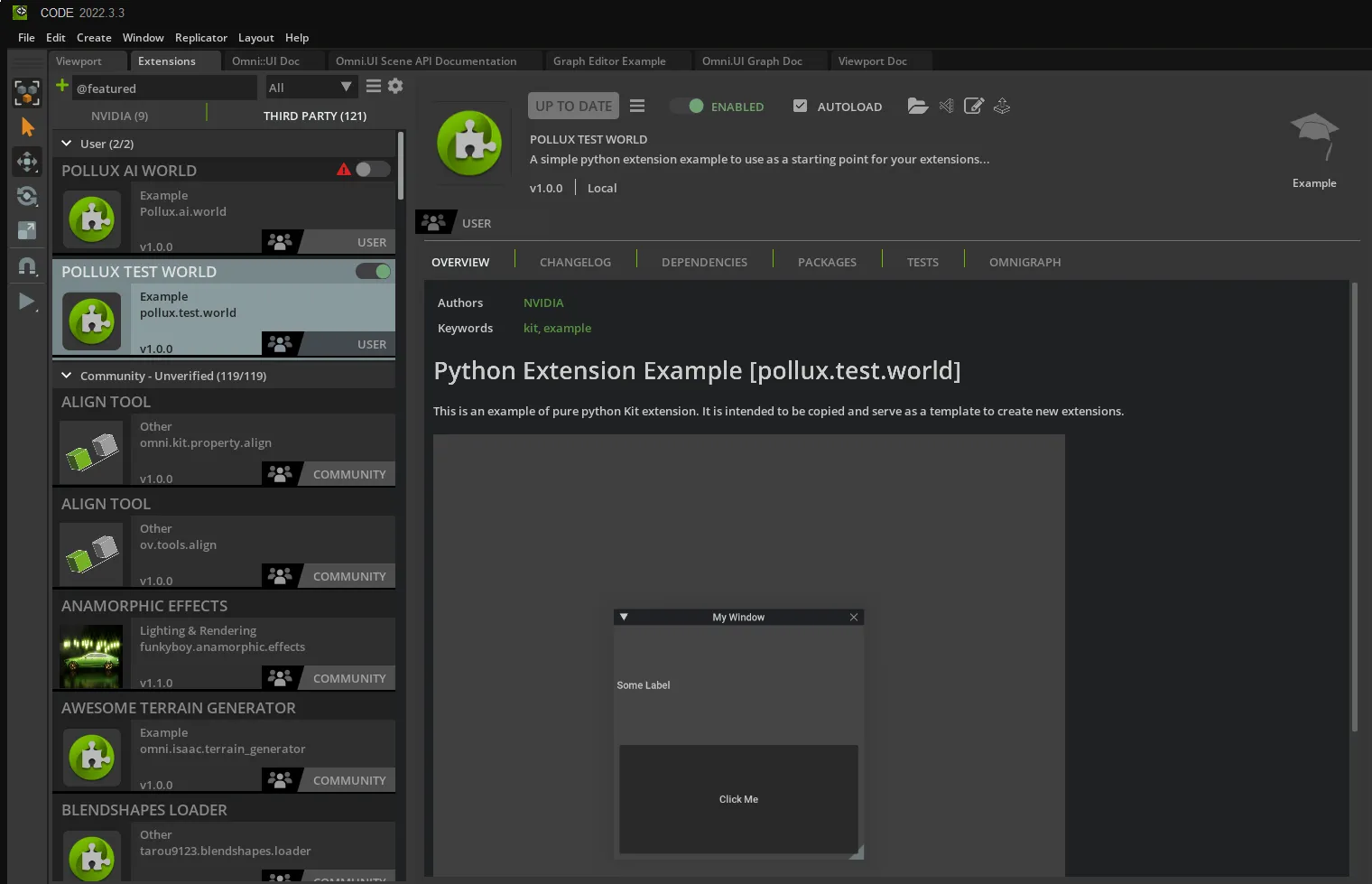Click the 'Local' label beside v1.0.0
The image size is (1372, 884).
point(602,188)
